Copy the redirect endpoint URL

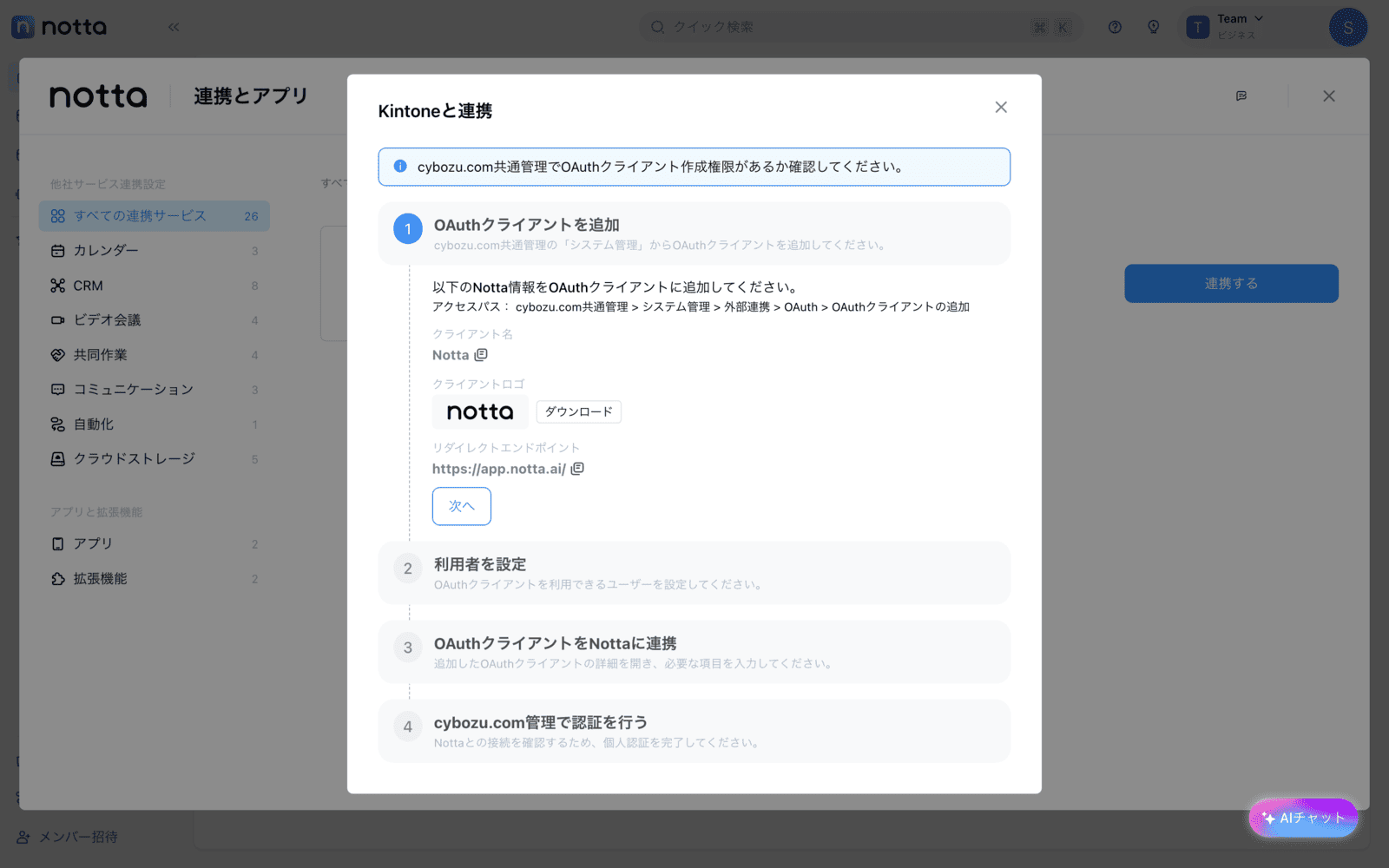(x=577, y=469)
